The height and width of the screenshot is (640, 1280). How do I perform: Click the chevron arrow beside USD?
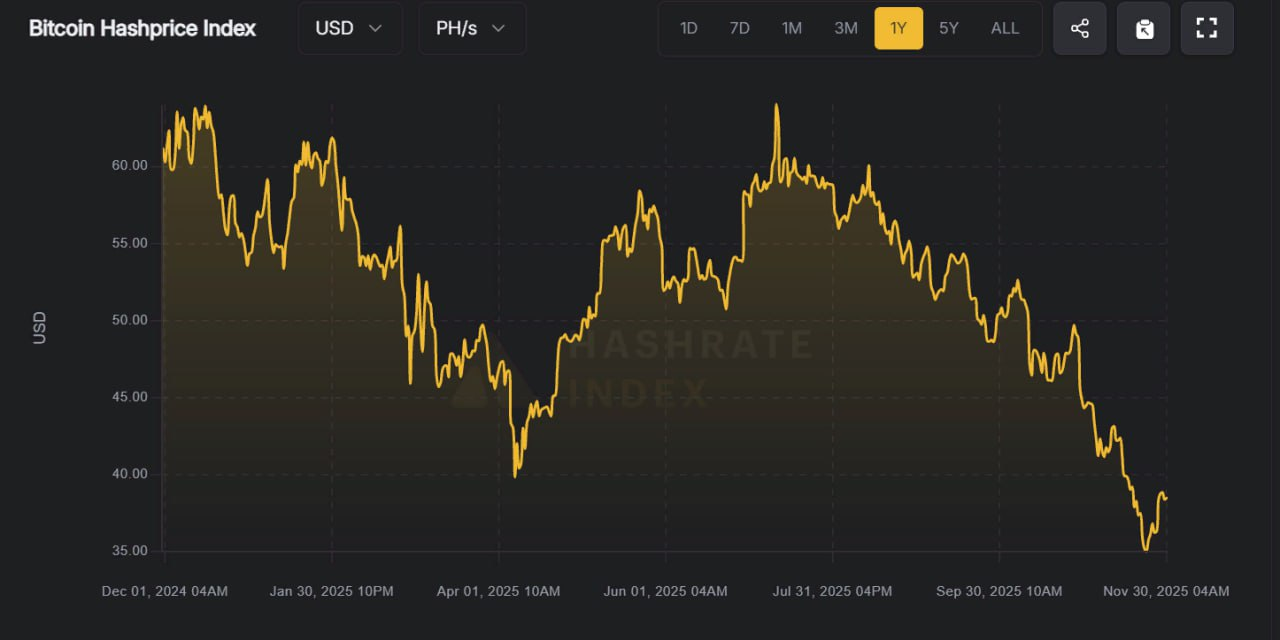[376, 28]
